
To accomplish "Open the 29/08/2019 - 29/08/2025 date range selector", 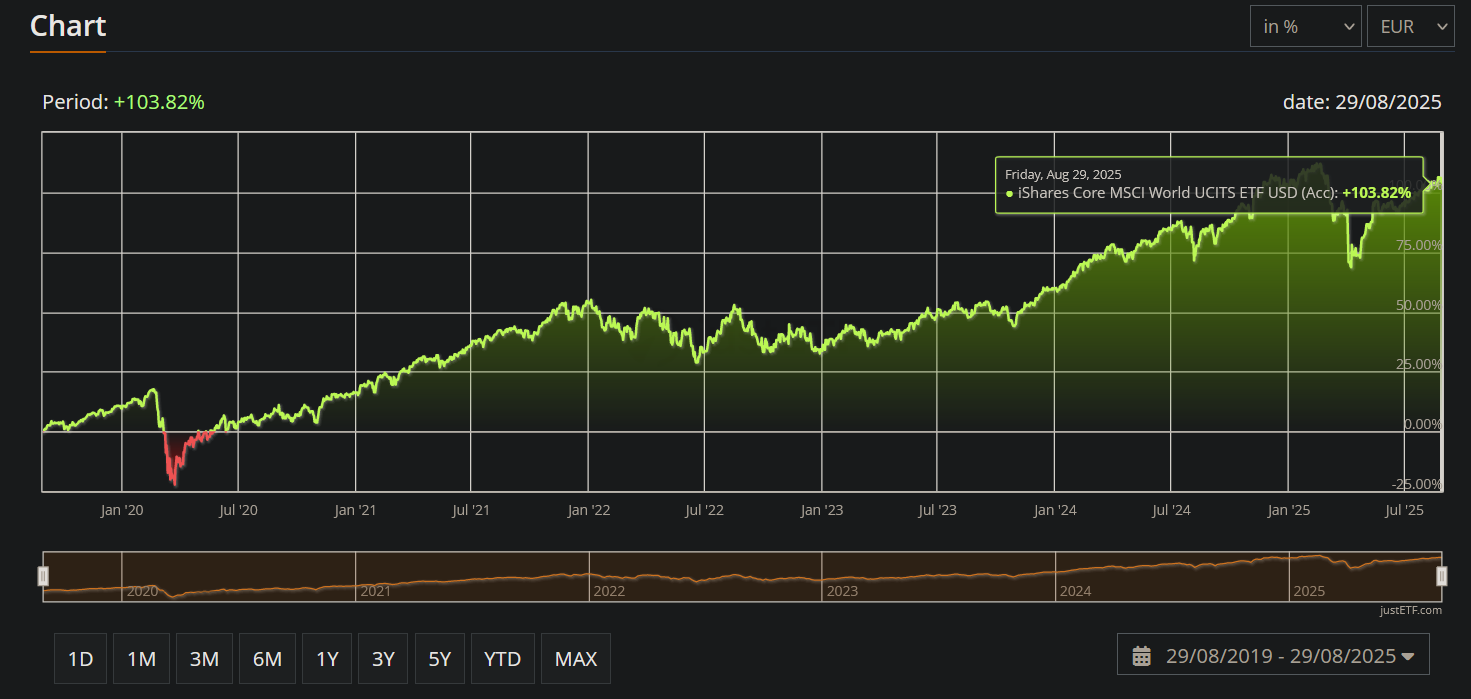I will pos(1273,656).
